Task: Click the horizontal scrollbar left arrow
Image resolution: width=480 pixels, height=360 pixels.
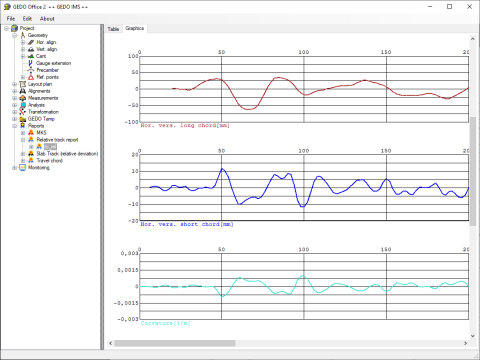Action: [111, 343]
